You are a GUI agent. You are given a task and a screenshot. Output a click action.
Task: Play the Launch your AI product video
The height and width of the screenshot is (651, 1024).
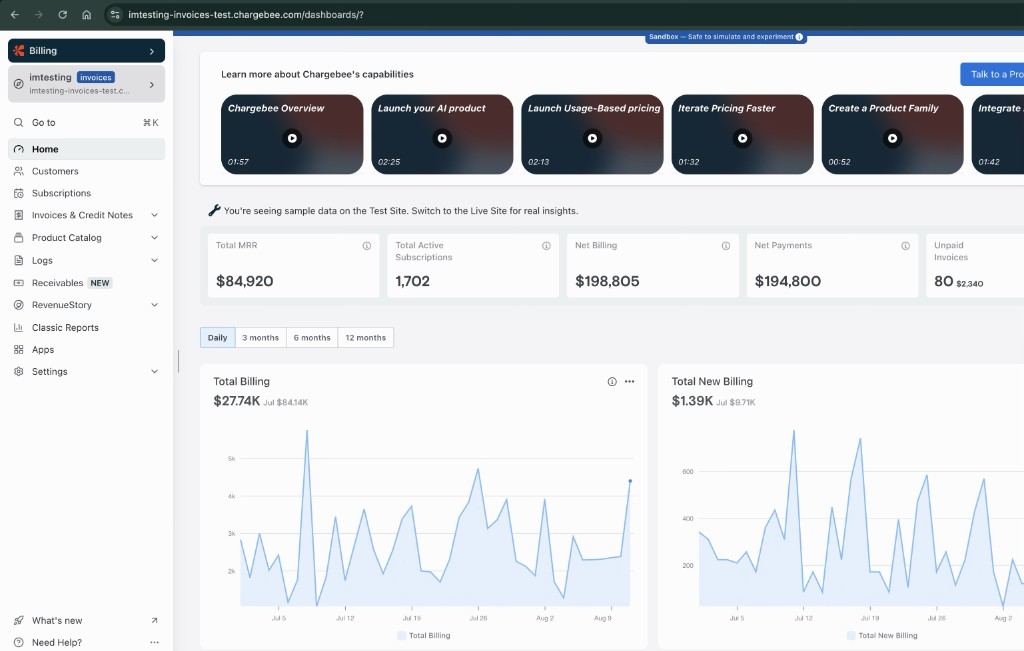click(x=442, y=138)
